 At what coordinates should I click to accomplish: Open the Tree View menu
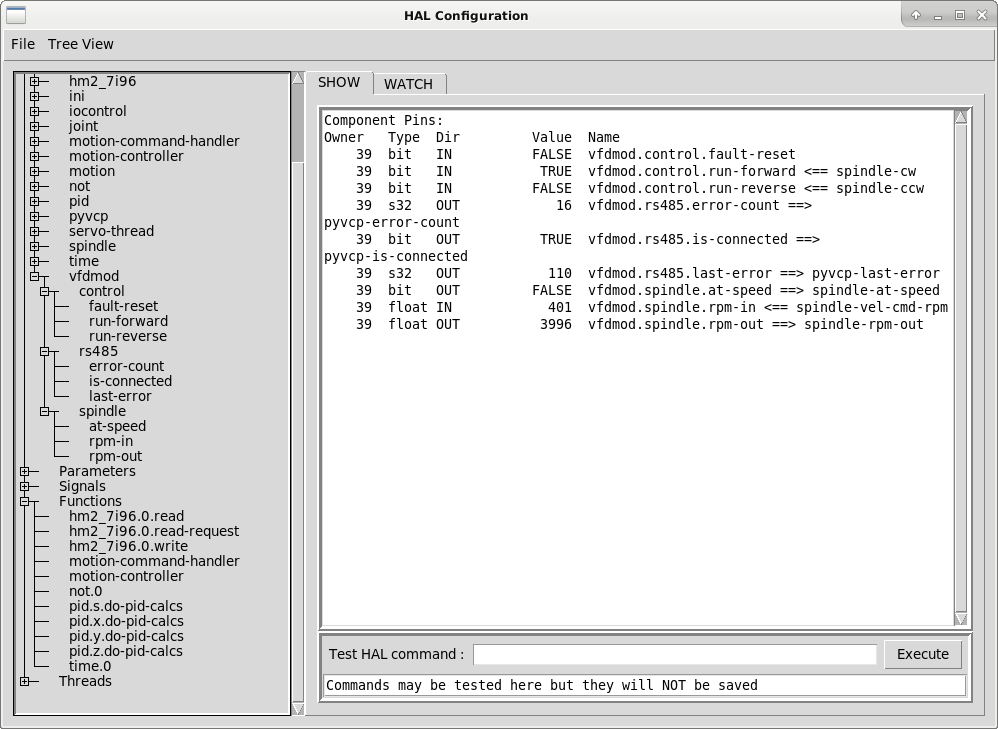pyautogui.click(x=81, y=44)
